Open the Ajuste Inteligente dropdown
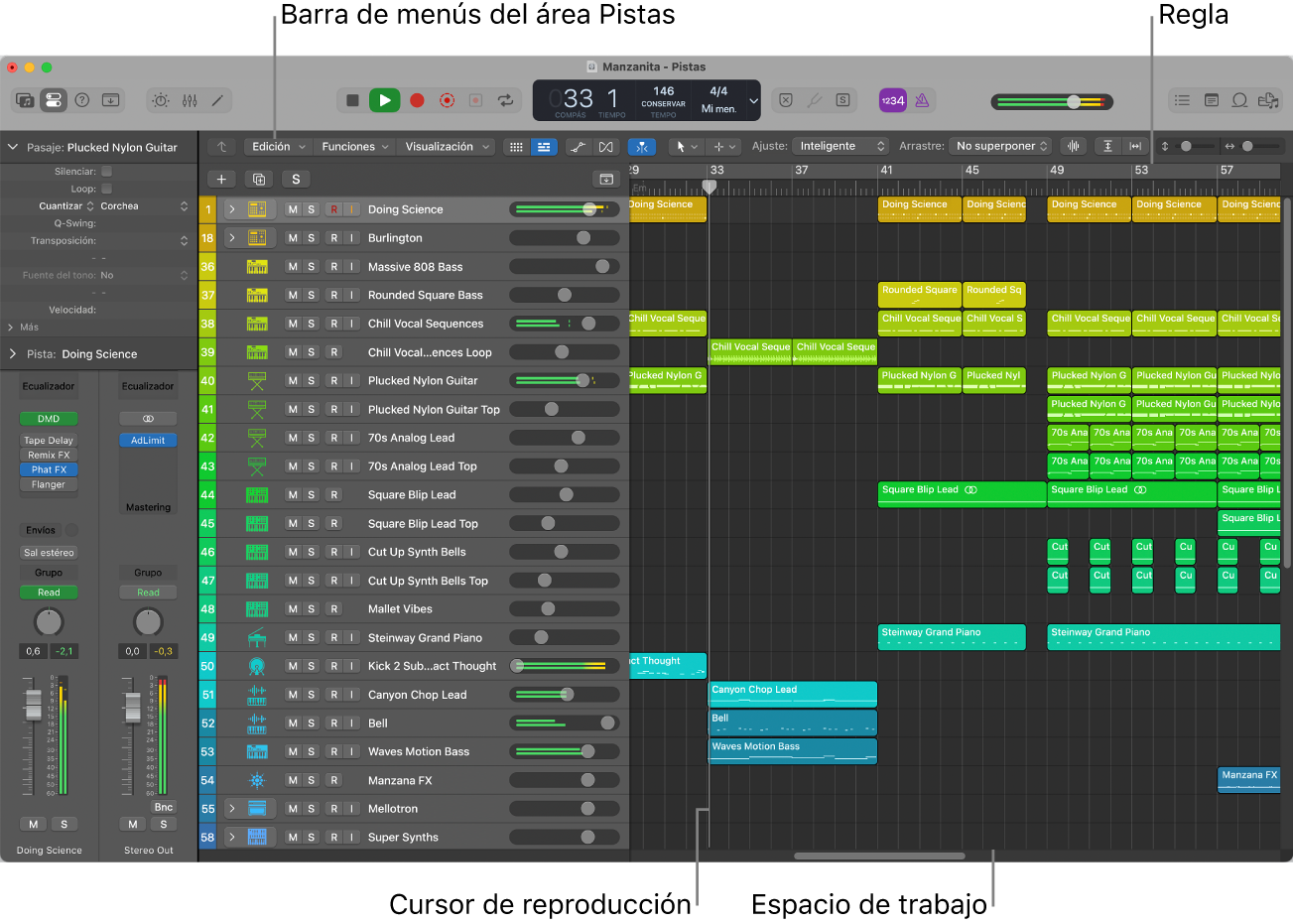 coord(840,146)
